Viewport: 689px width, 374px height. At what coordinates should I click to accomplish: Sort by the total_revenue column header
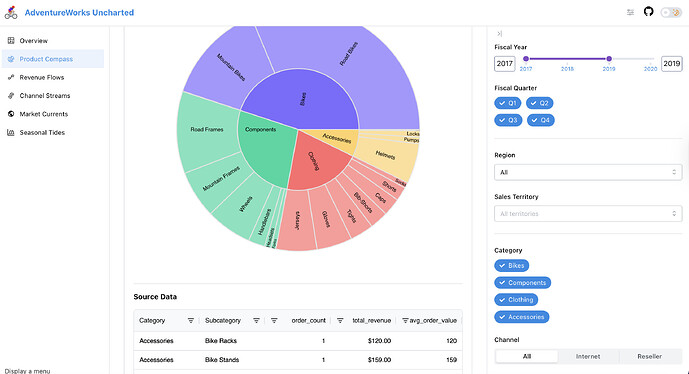371,321
